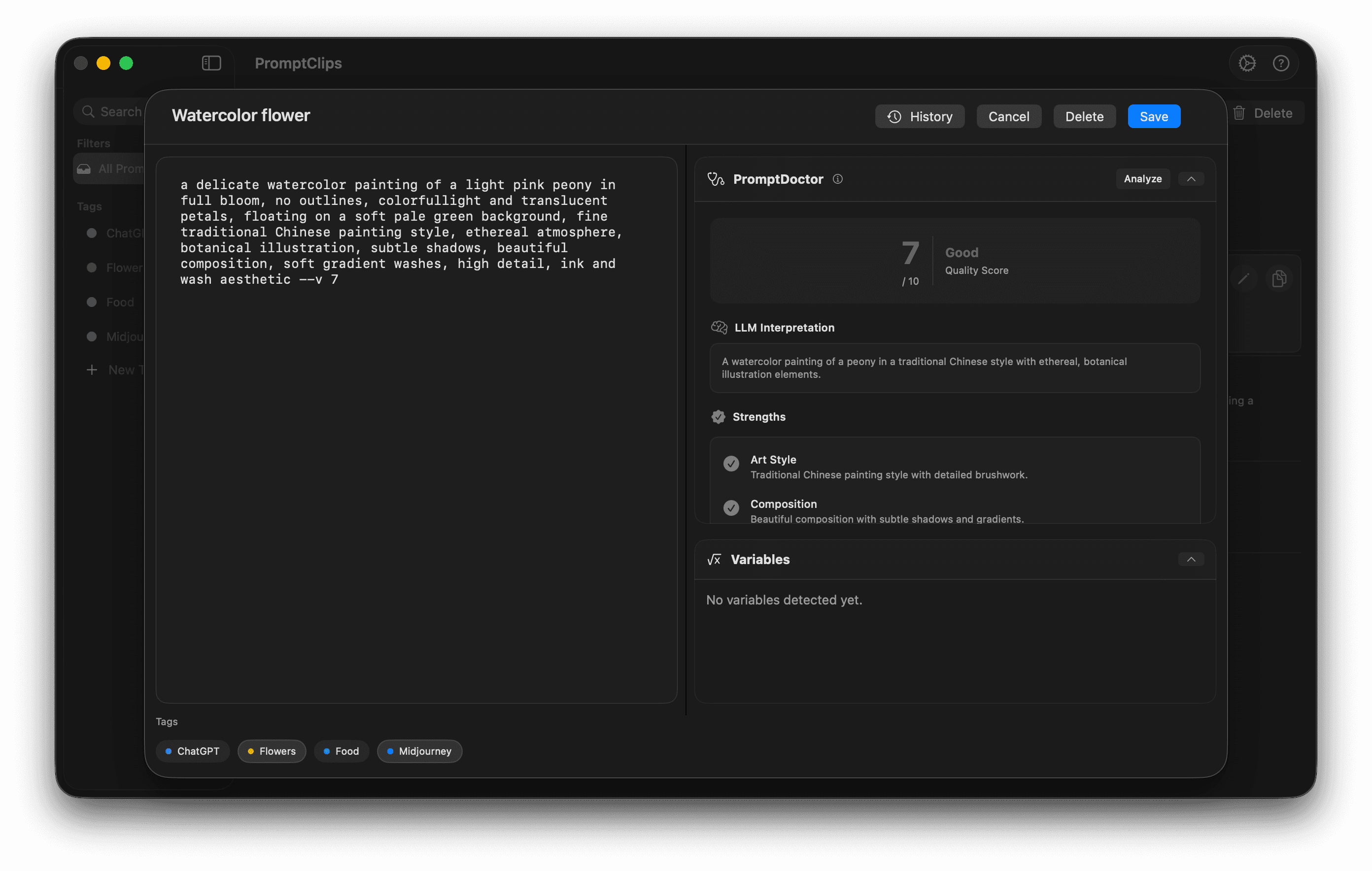This screenshot has height=871, width=1372.
Task: Collapse the Variables section with its chevron
Action: pos(1191,559)
